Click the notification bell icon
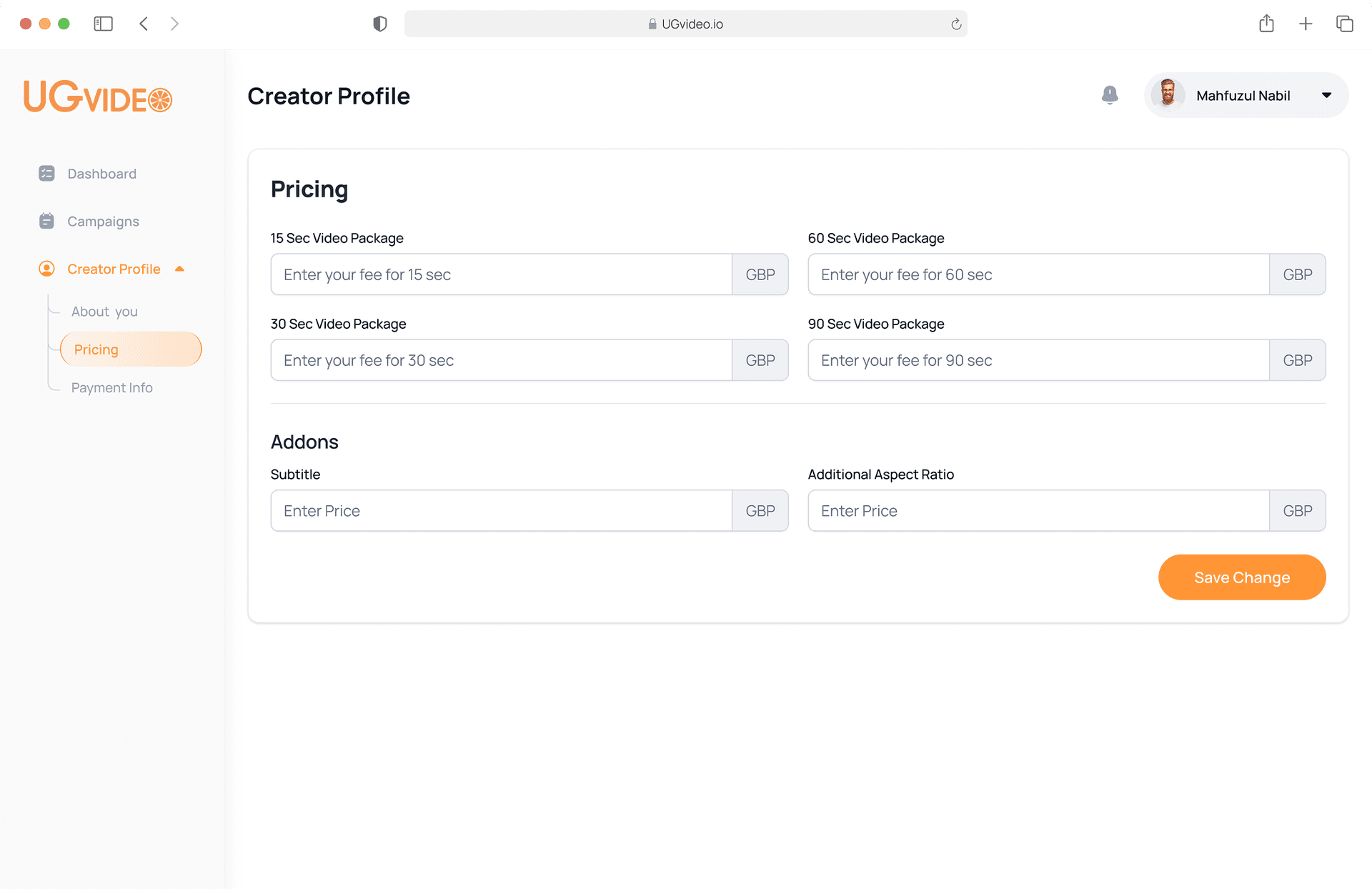This screenshot has height=889, width=1372. [x=1109, y=95]
